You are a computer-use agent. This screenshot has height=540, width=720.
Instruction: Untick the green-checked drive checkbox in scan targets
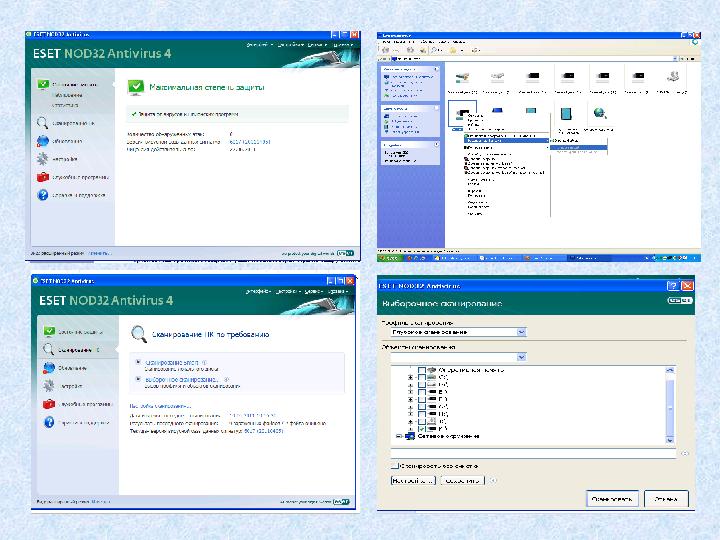coord(422,428)
